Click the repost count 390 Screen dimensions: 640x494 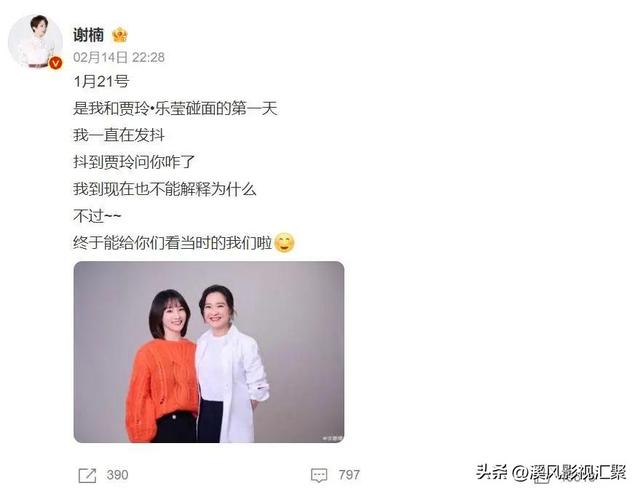(117, 475)
